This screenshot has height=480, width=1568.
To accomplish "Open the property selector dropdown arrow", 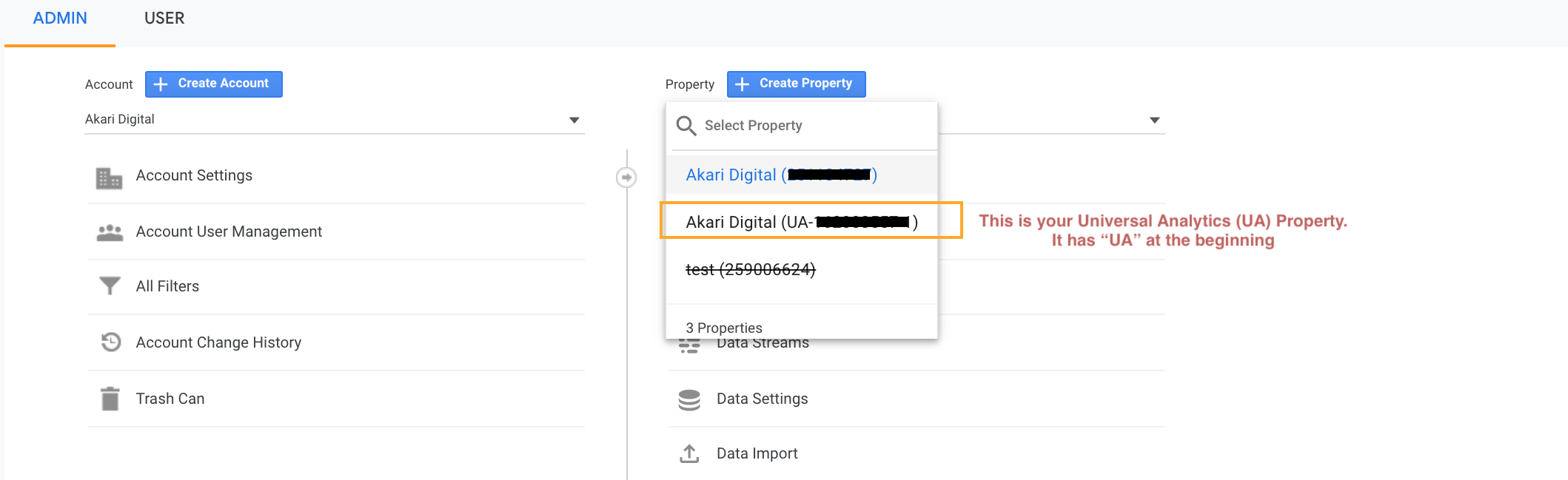I will (x=1154, y=120).
